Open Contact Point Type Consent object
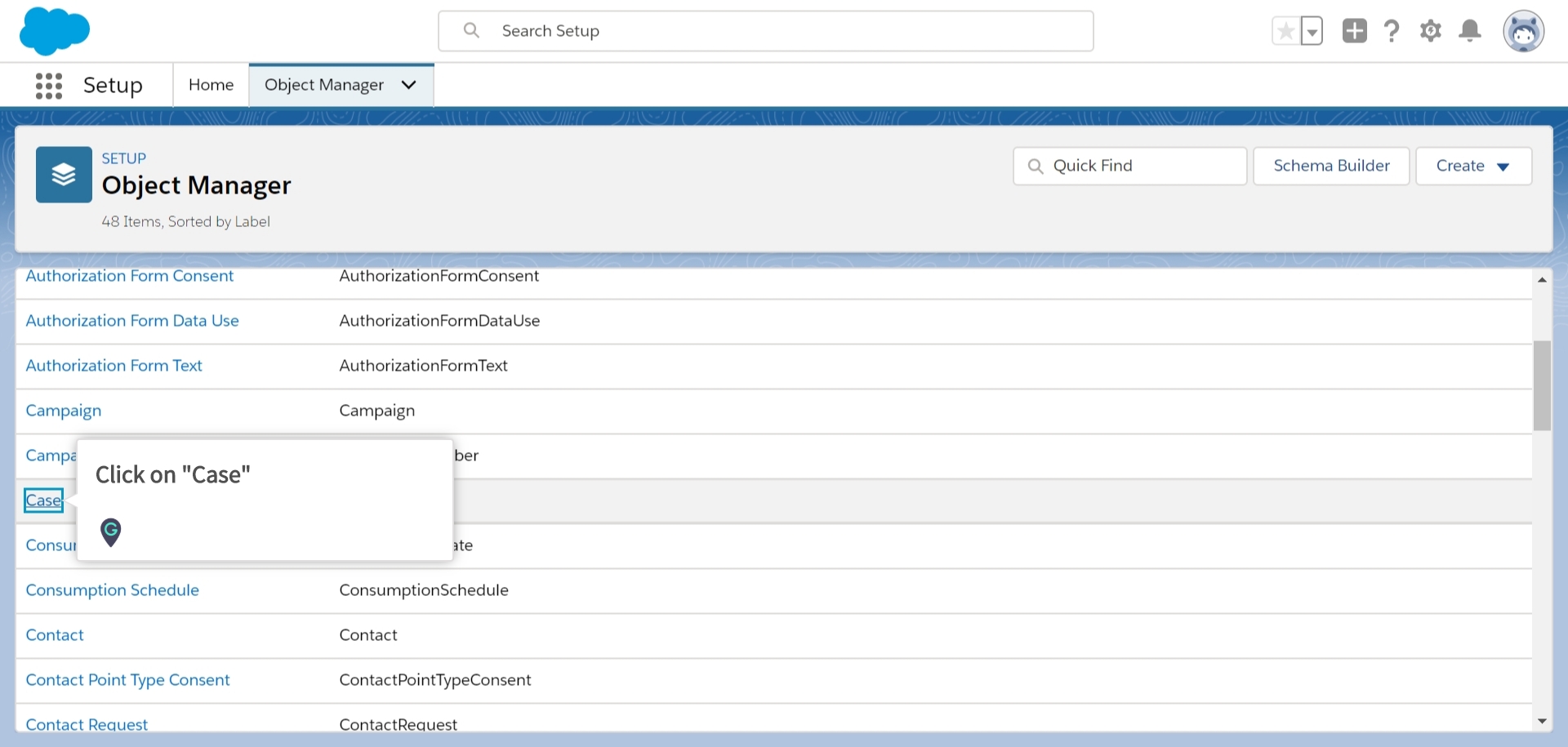Viewport: 1568px width, 747px height. tap(127, 680)
